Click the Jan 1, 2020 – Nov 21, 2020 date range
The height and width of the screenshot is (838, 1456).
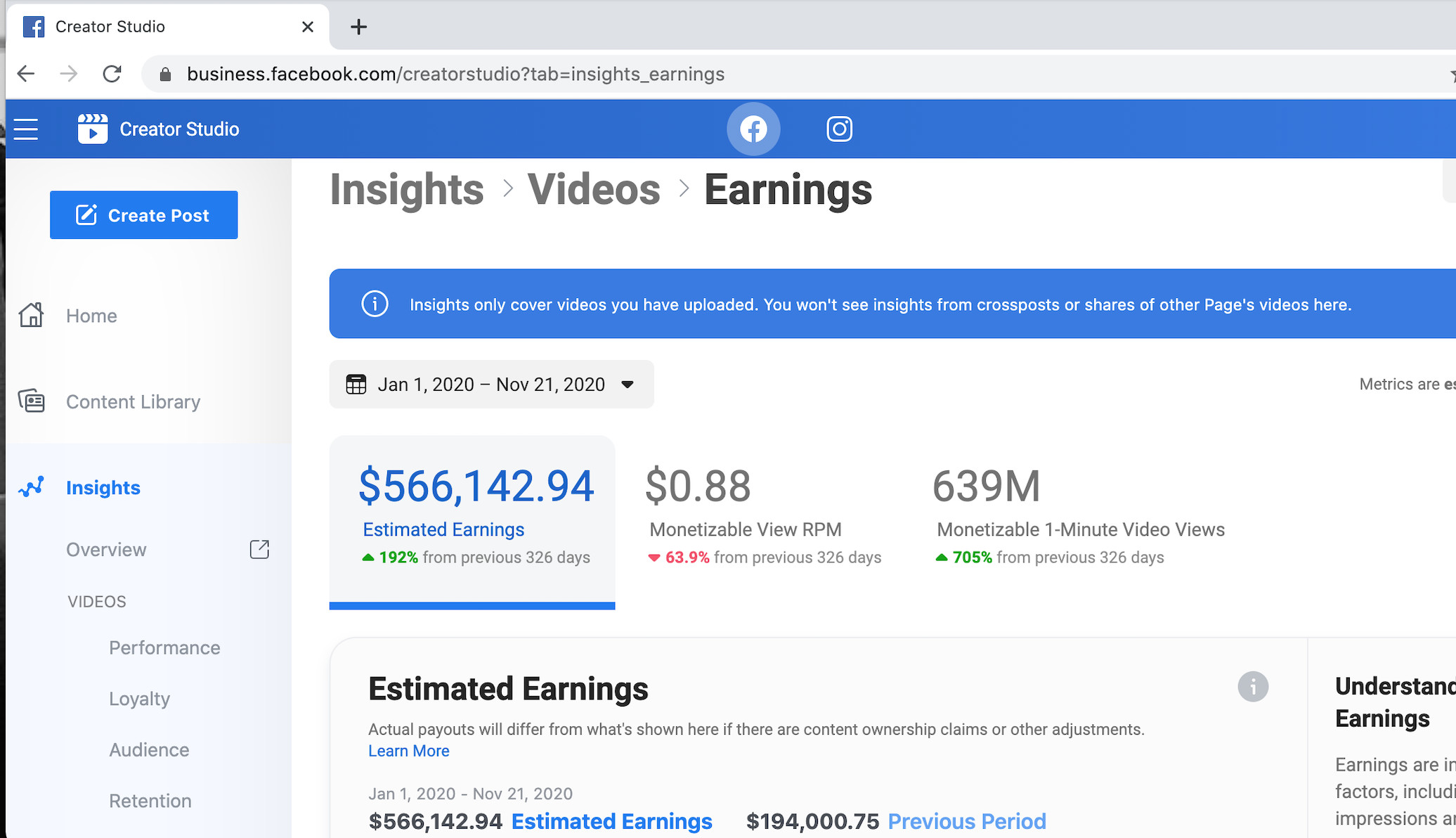(491, 385)
